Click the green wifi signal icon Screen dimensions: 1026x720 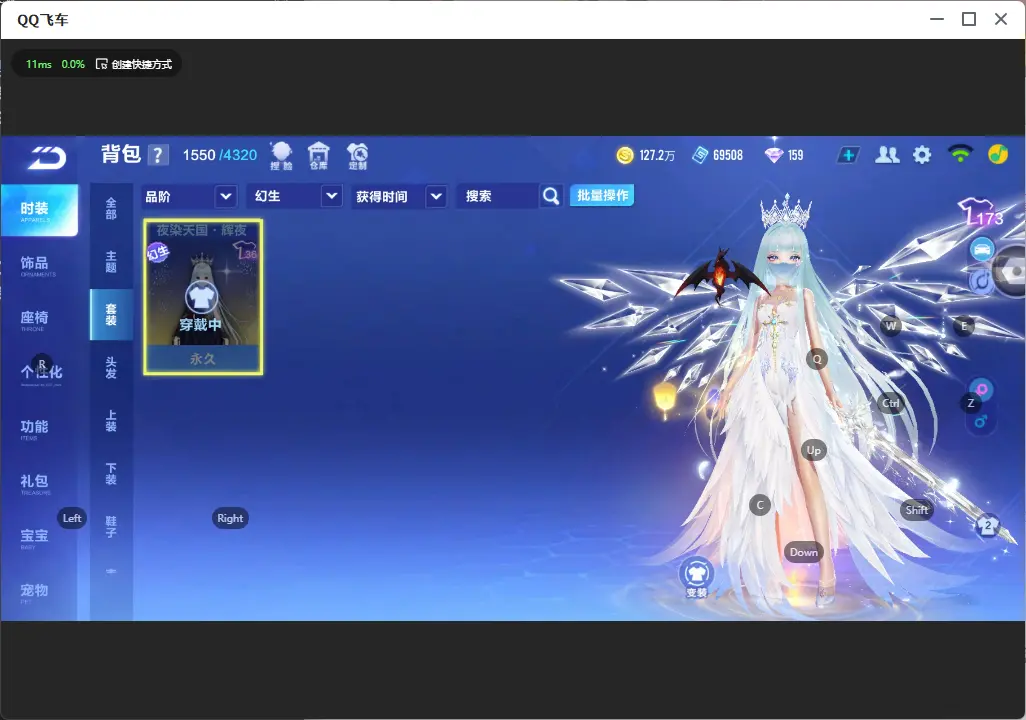click(960, 154)
